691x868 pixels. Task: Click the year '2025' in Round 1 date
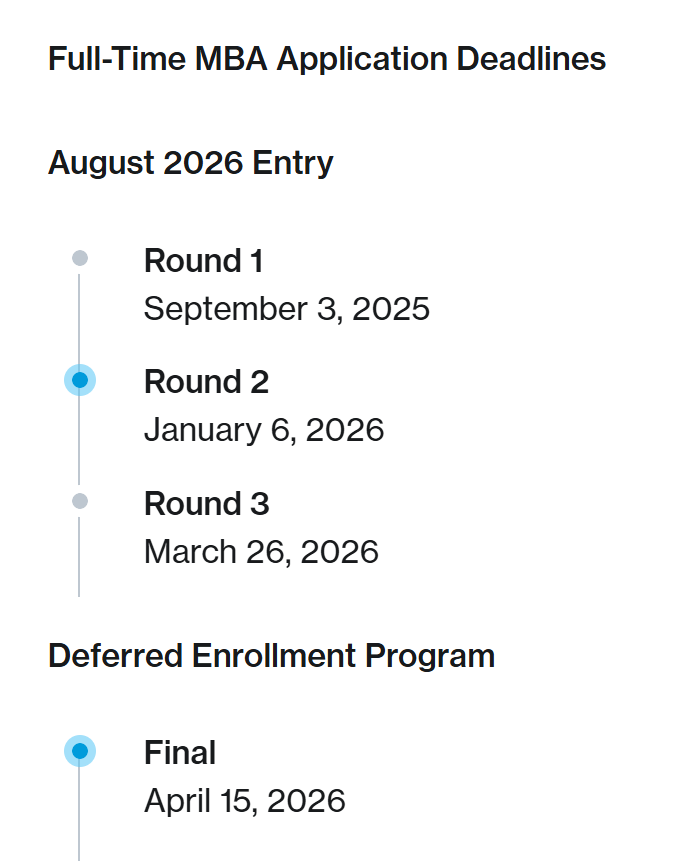[391, 309]
